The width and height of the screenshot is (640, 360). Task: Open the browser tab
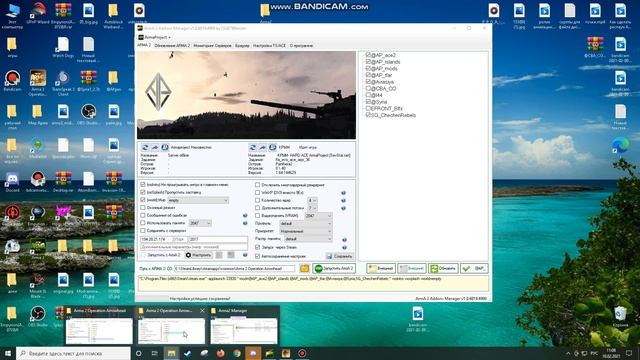tap(242, 46)
